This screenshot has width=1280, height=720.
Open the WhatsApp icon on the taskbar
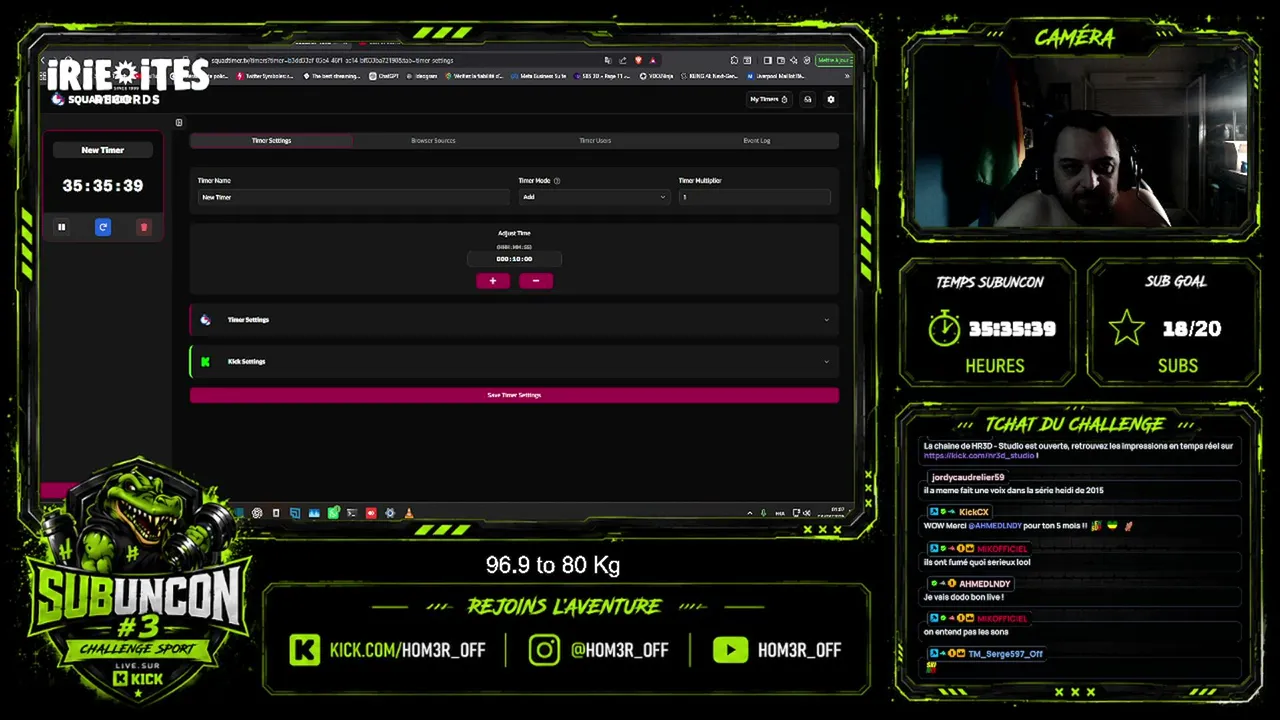(x=333, y=513)
